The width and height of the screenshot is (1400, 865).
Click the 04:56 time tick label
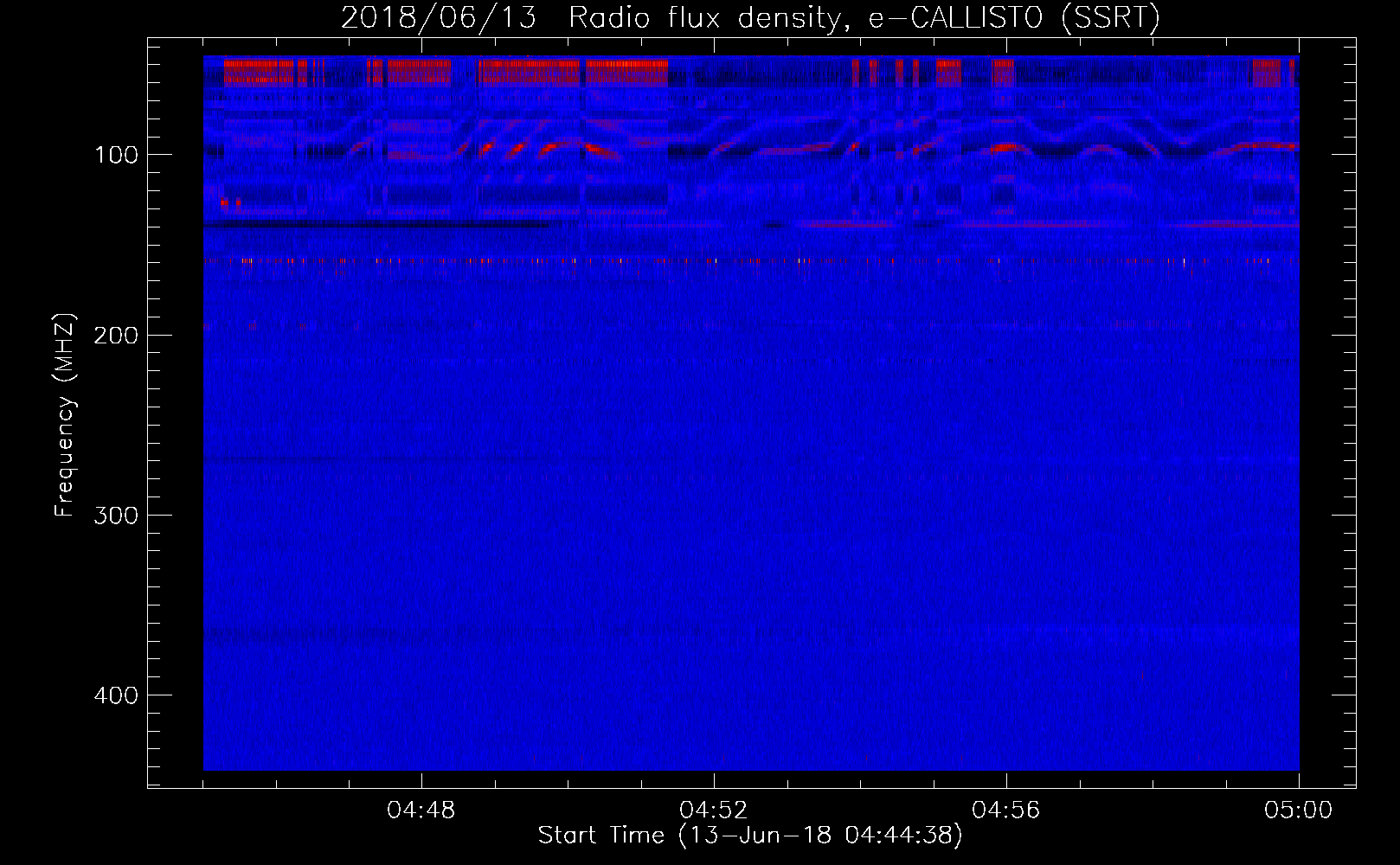(1006, 811)
